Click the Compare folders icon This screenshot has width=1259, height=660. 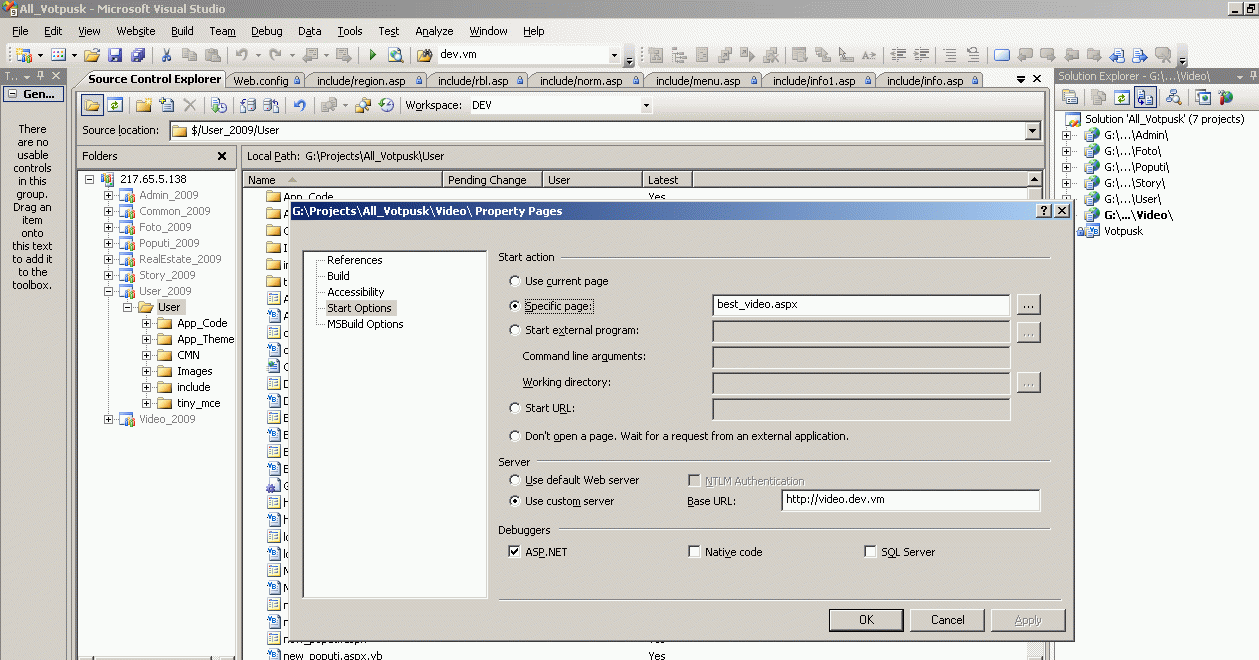click(x=363, y=105)
